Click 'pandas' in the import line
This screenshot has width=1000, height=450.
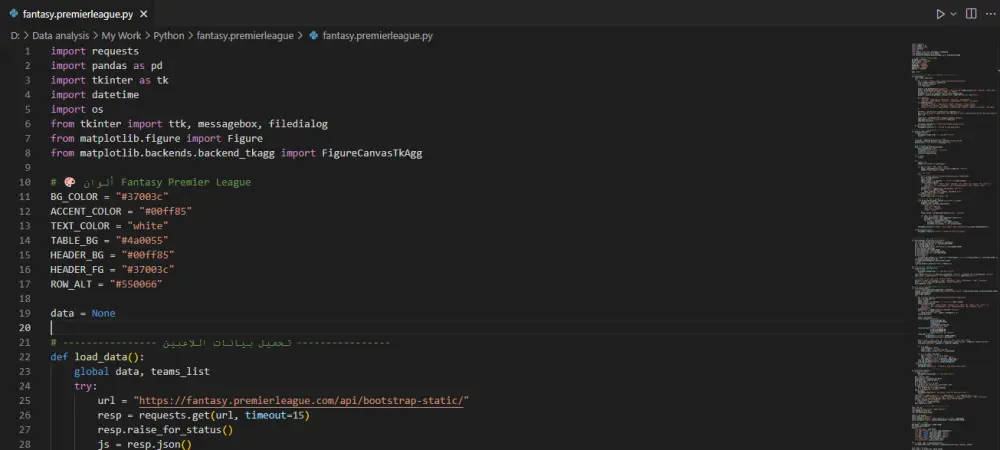(110, 66)
